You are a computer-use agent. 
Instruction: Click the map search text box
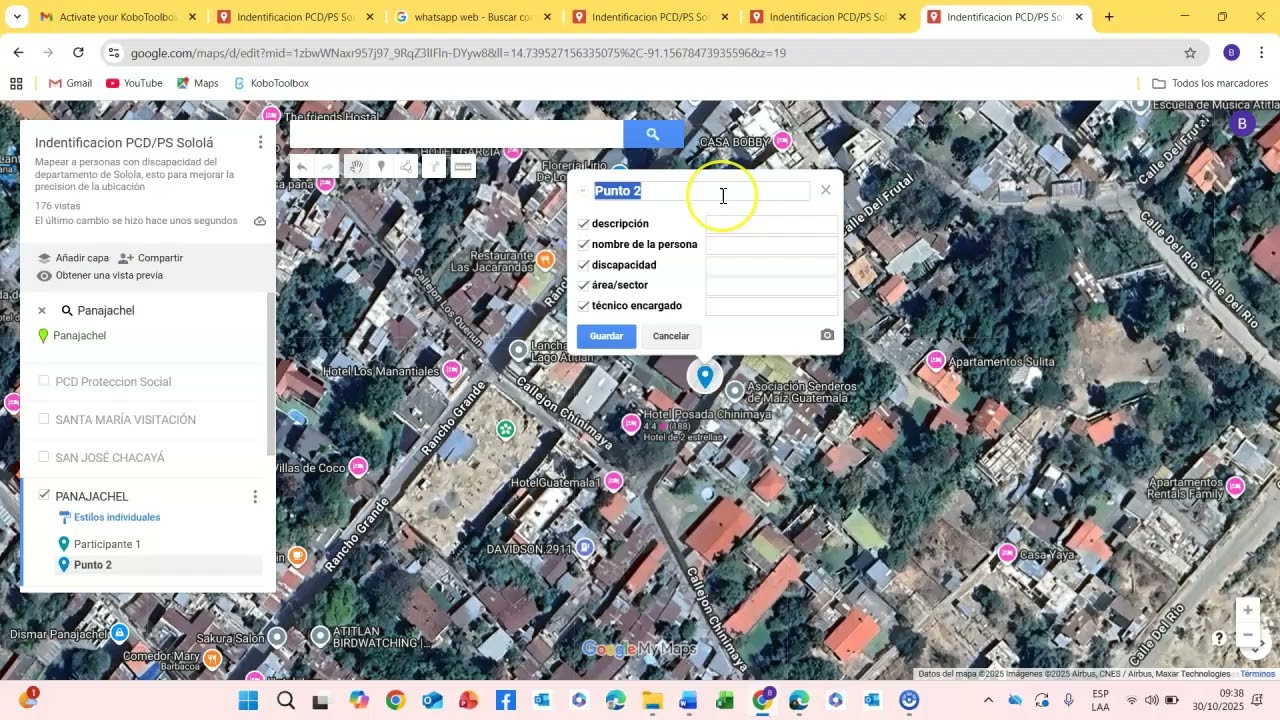coord(457,134)
